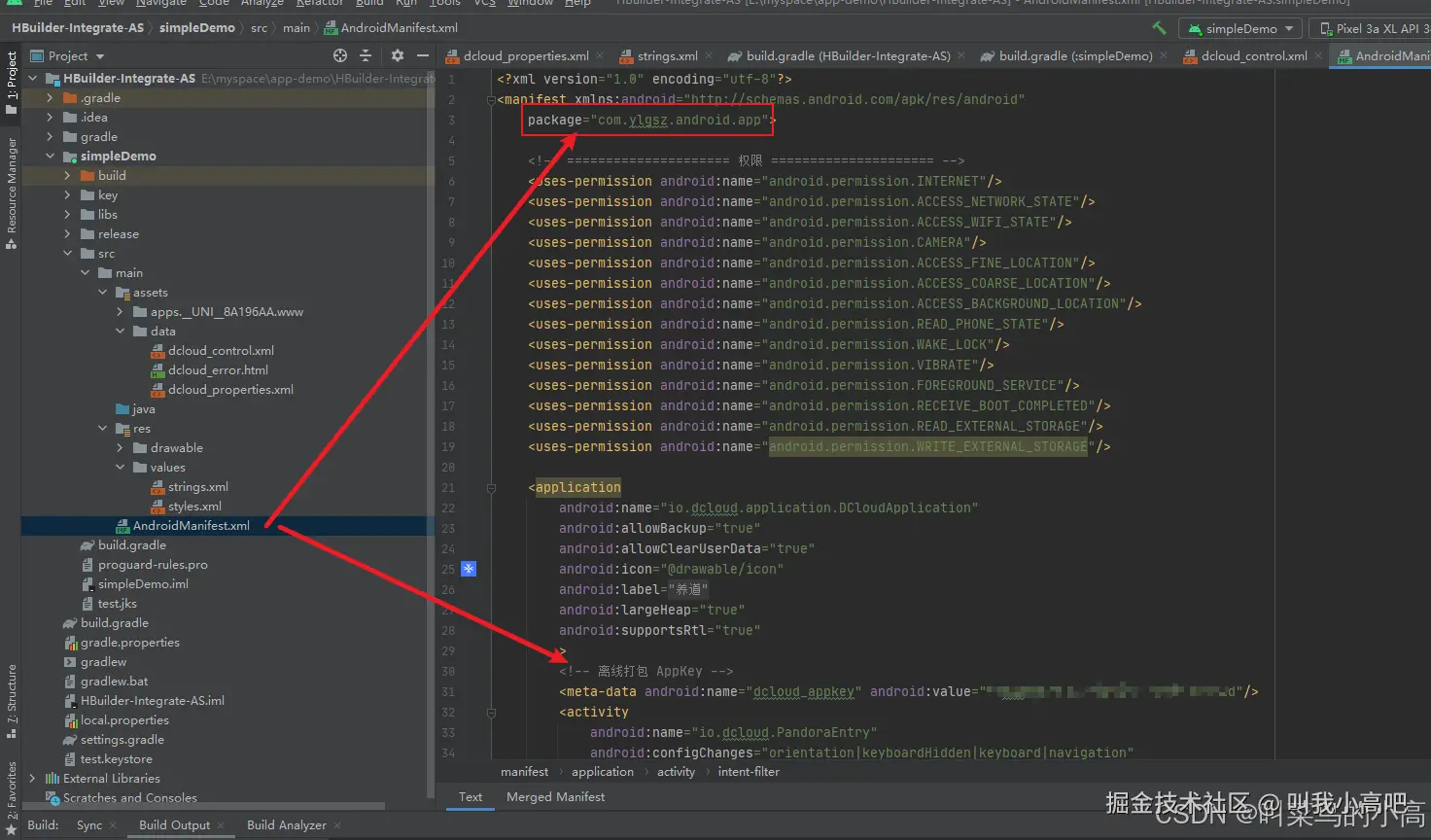Image resolution: width=1431 pixels, height=840 pixels.
Task: Select strings.xml under values
Action: [x=197, y=486]
